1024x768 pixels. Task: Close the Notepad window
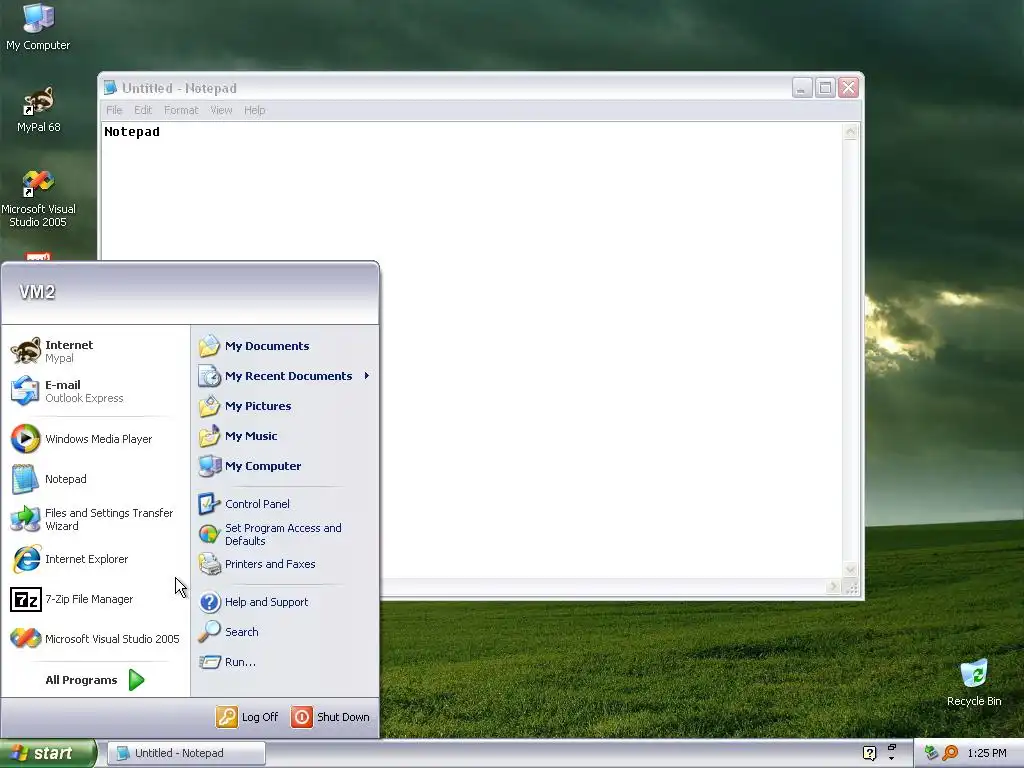[848, 88]
